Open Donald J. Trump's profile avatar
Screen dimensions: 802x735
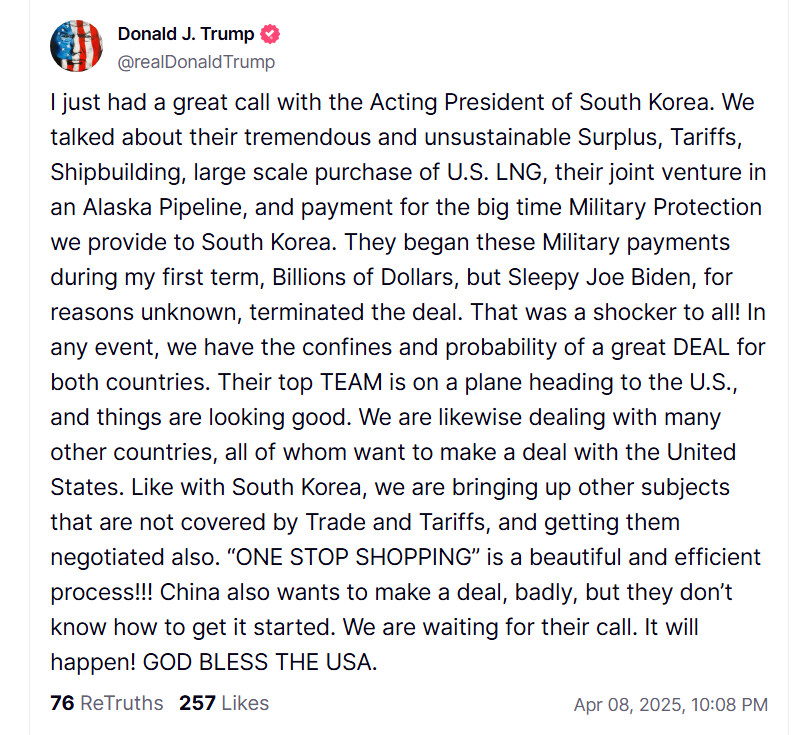coord(76,46)
